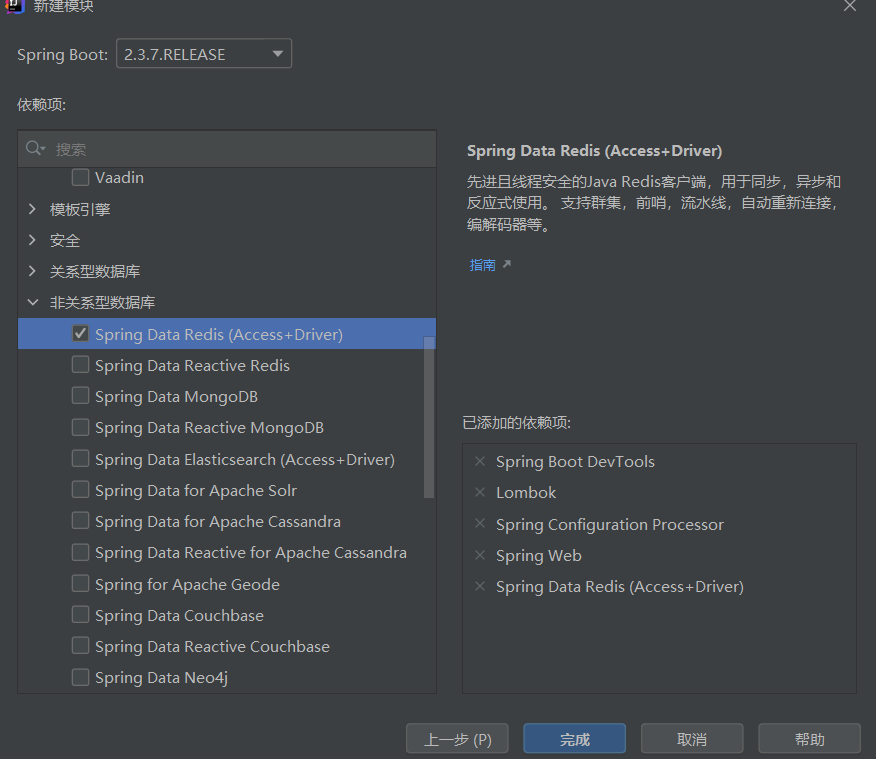Click 模板引擎 category label
Viewport: 876px width, 759px height.
[80, 209]
